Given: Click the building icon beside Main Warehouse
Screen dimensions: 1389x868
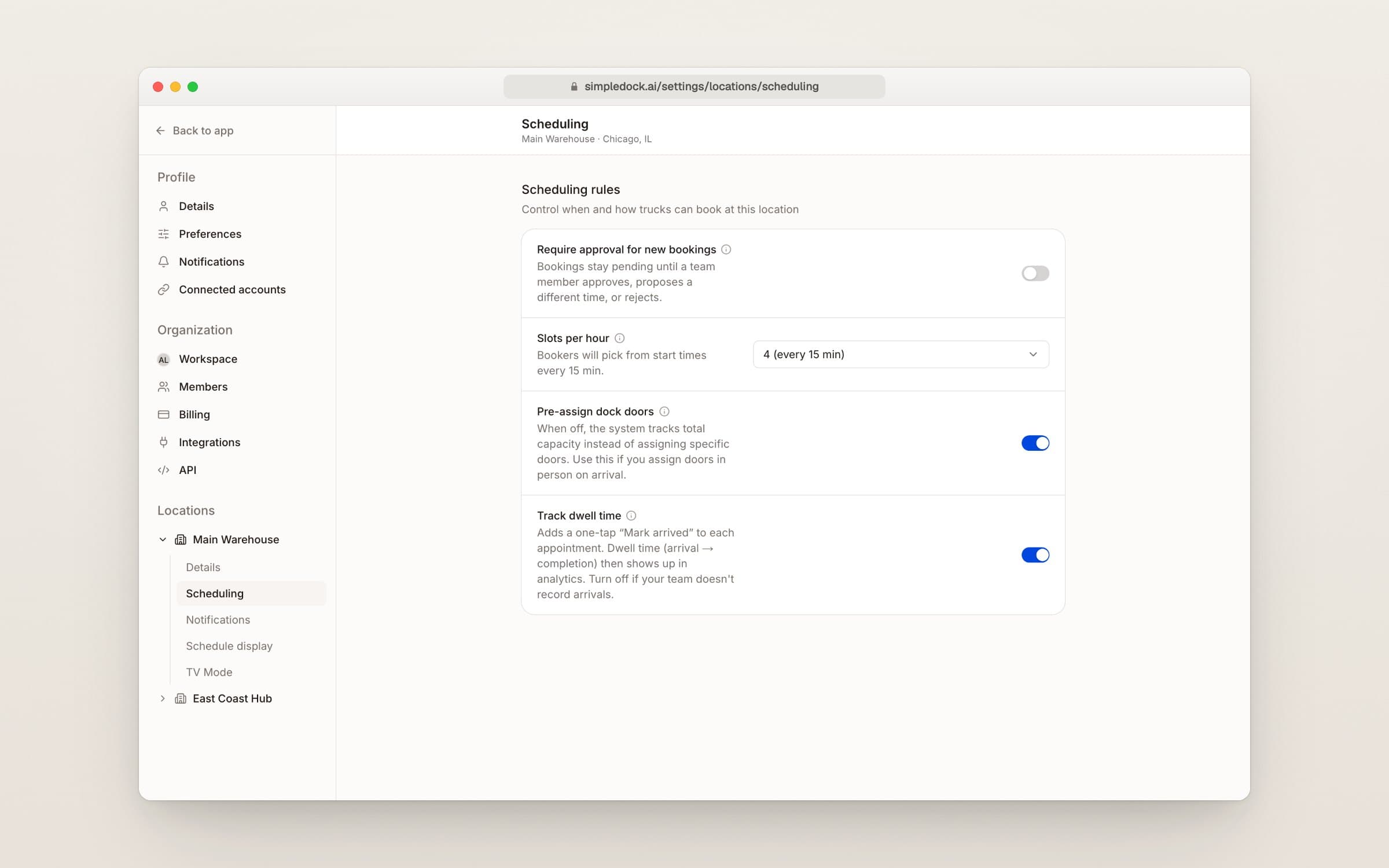Looking at the screenshot, I should click(181, 539).
